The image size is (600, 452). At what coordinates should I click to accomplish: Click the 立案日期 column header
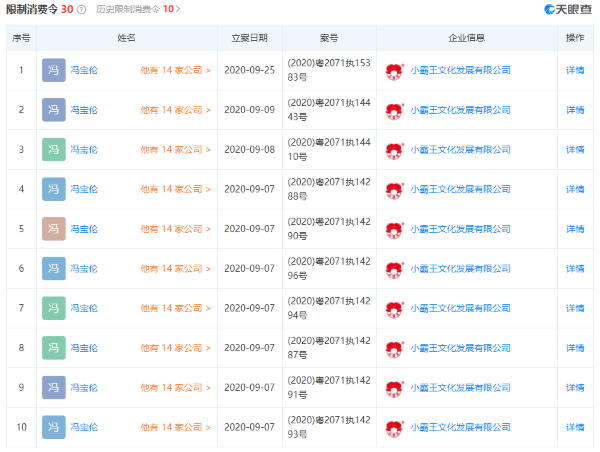[x=249, y=38]
